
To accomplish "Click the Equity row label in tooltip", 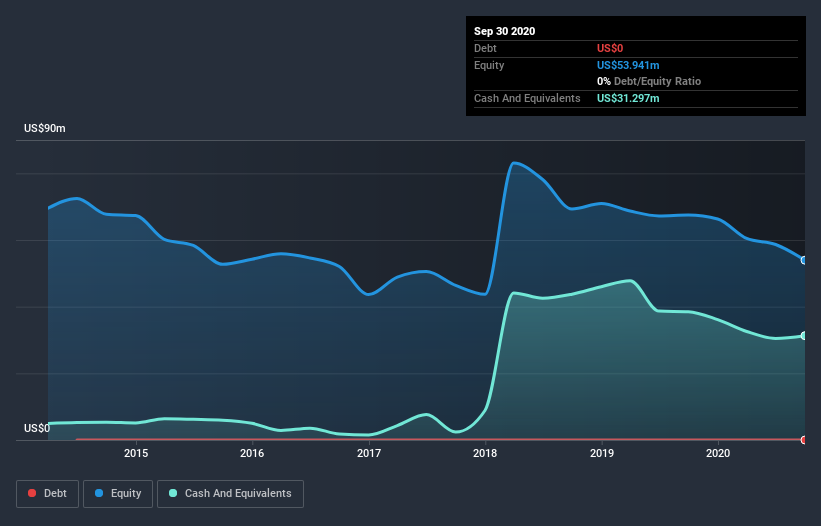I will click(x=489, y=65).
